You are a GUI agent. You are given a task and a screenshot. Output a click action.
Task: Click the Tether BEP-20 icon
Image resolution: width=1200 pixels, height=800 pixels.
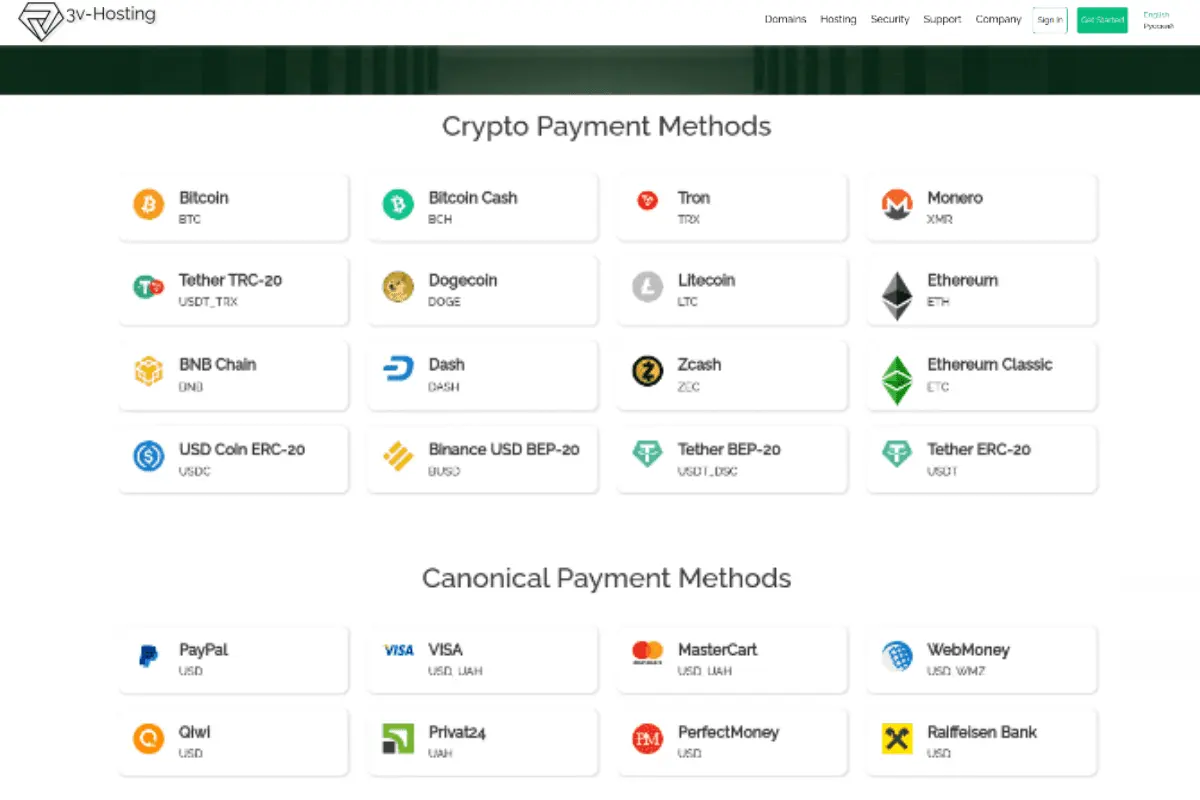tap(647, 455)
